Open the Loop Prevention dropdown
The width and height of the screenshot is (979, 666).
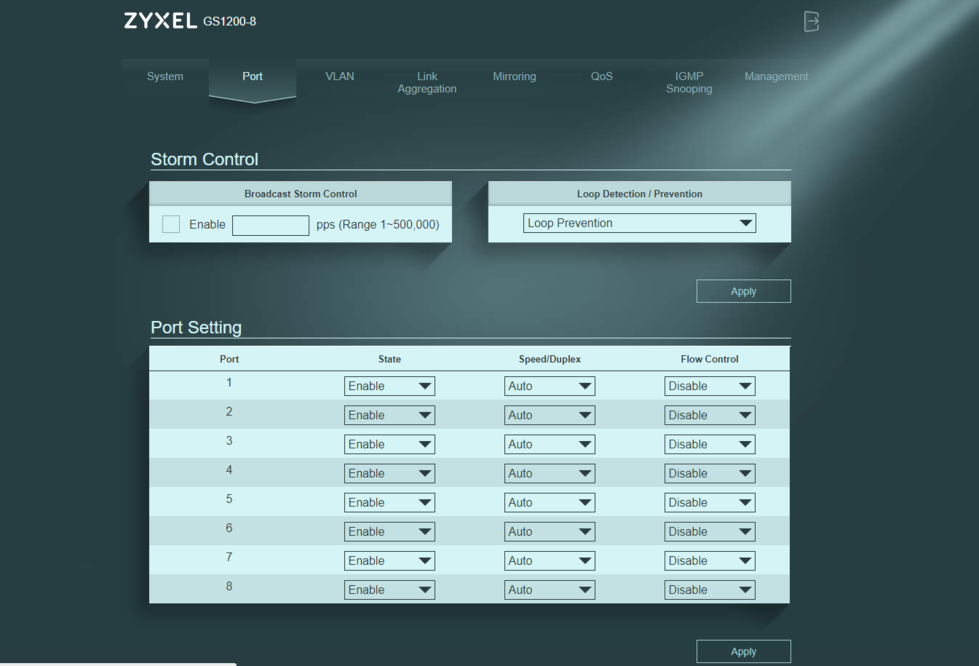tap(639, 223)
